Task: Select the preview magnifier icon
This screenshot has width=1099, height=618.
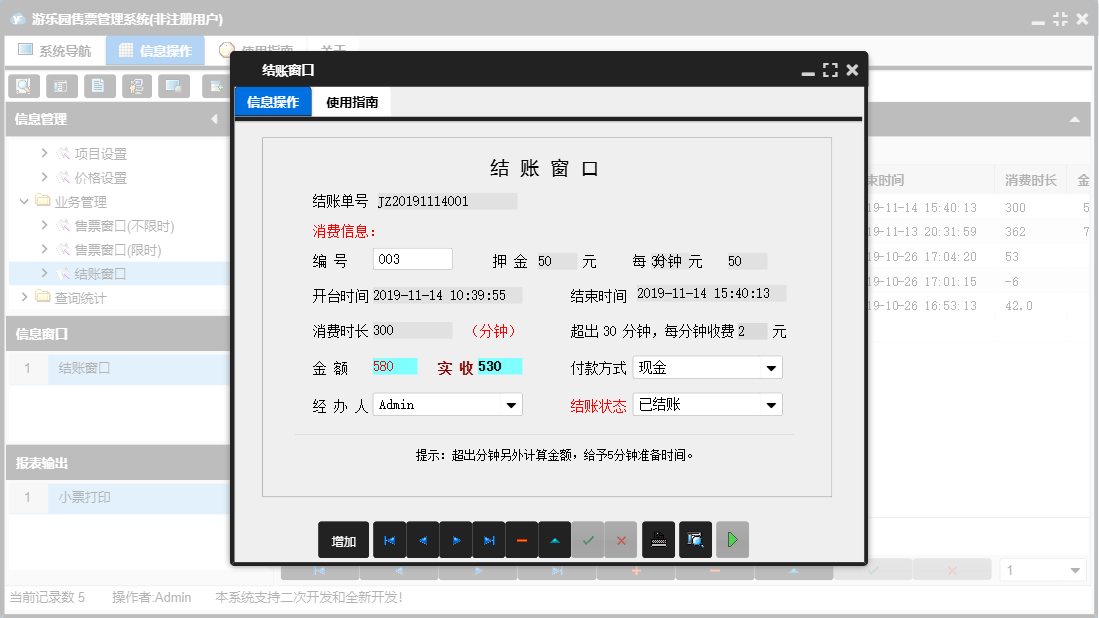Action: (695, 539)
